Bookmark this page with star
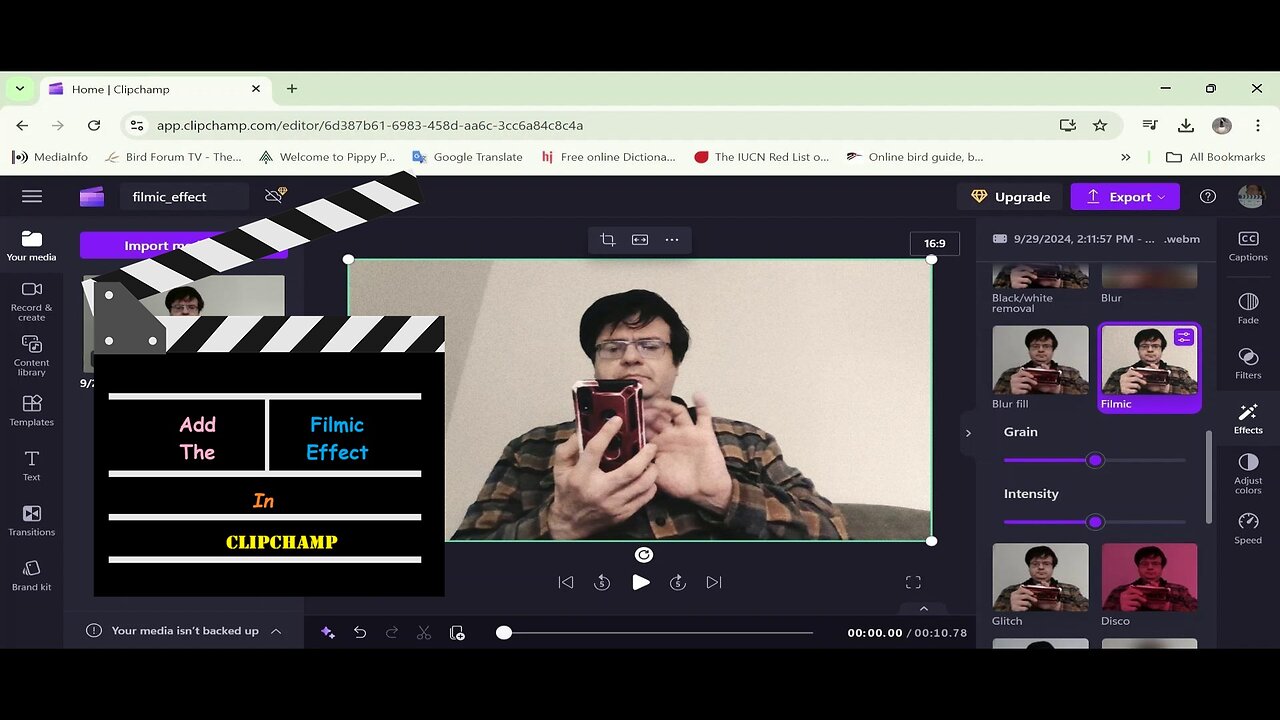This screenshot has height=720, width=1280. coord(1100,125)
